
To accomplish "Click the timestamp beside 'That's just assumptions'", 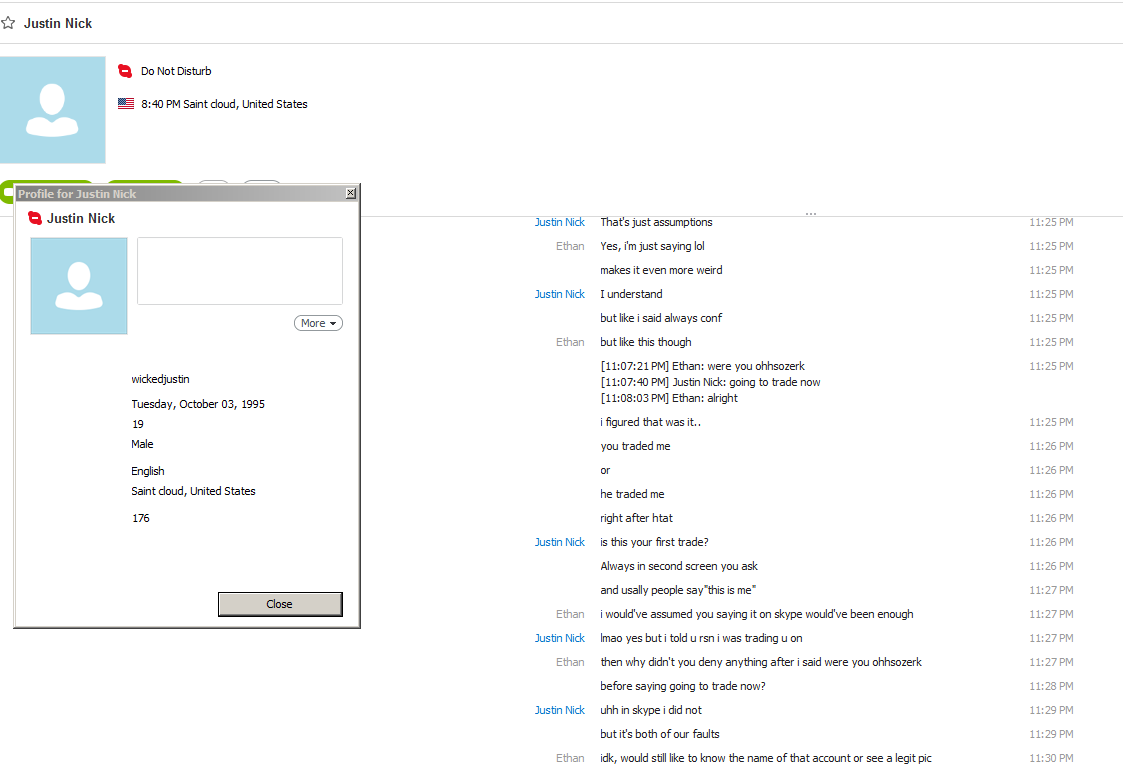I will [1051, 222].
